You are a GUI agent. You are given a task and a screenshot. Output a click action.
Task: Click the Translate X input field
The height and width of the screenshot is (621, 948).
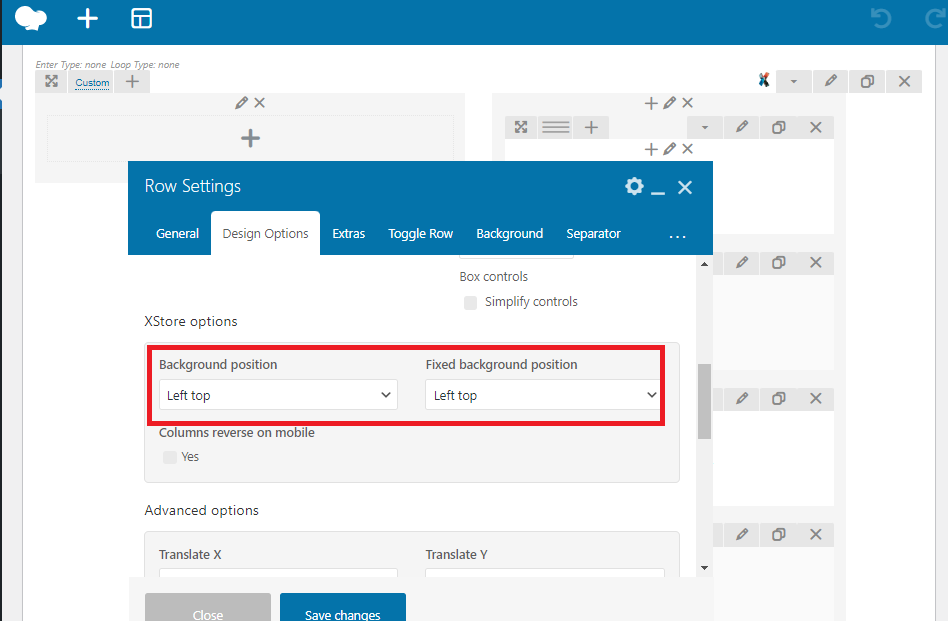coord(278,573)
